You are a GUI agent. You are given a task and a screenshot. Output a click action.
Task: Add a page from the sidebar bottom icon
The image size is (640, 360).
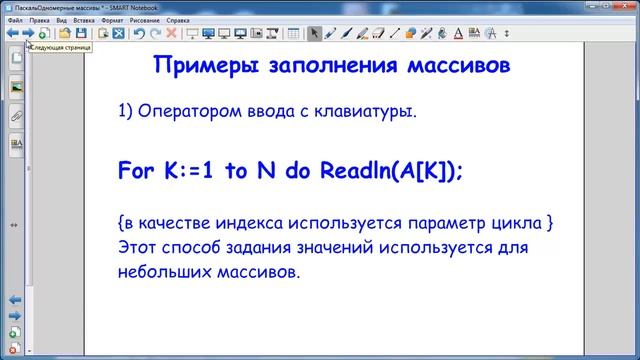tap(15, 332)
